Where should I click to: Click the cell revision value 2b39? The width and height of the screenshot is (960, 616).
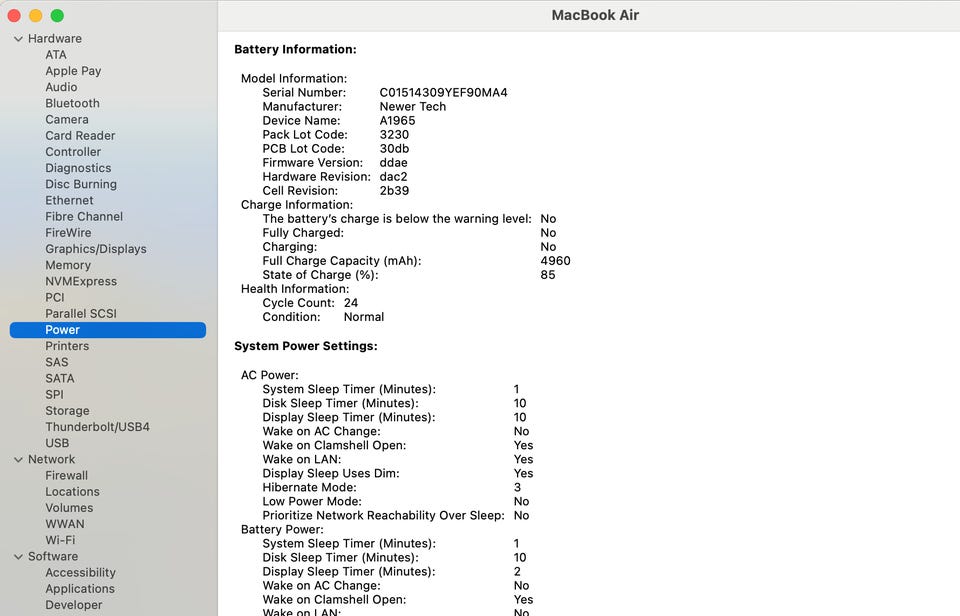pyautogui.click(x=394, y=191)
